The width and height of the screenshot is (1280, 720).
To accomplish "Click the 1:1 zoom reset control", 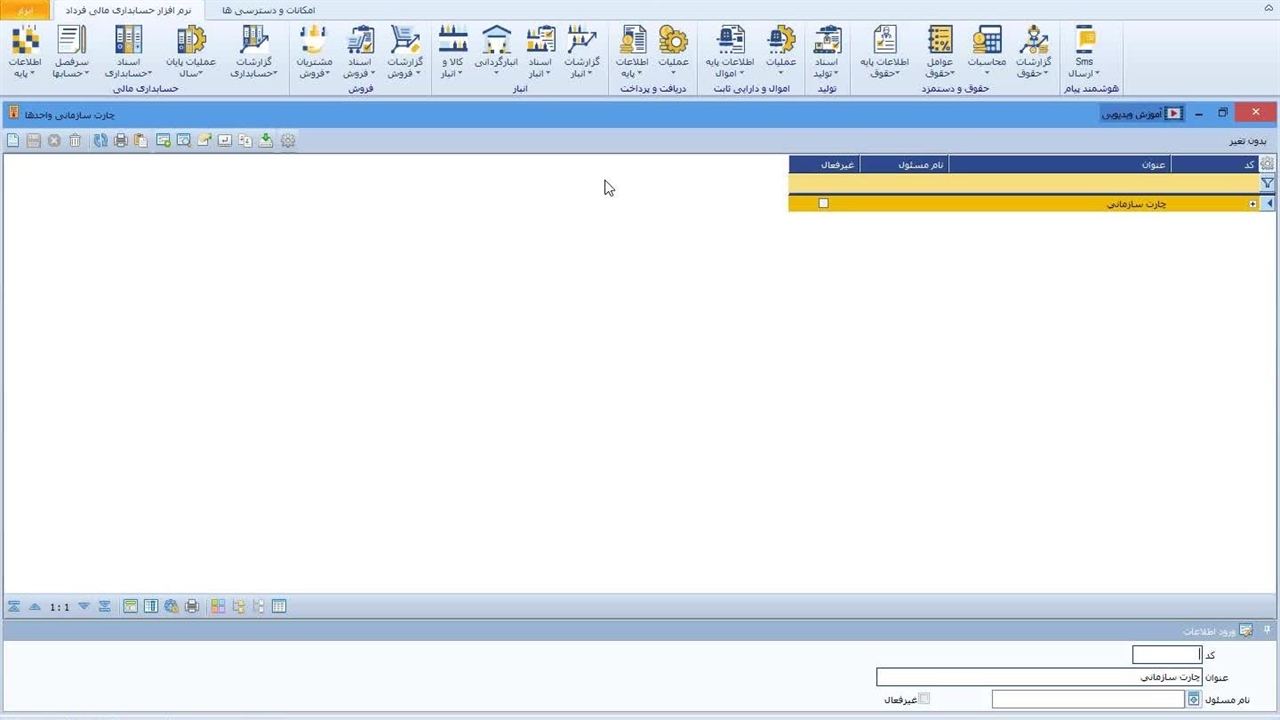I will [60, 607].
